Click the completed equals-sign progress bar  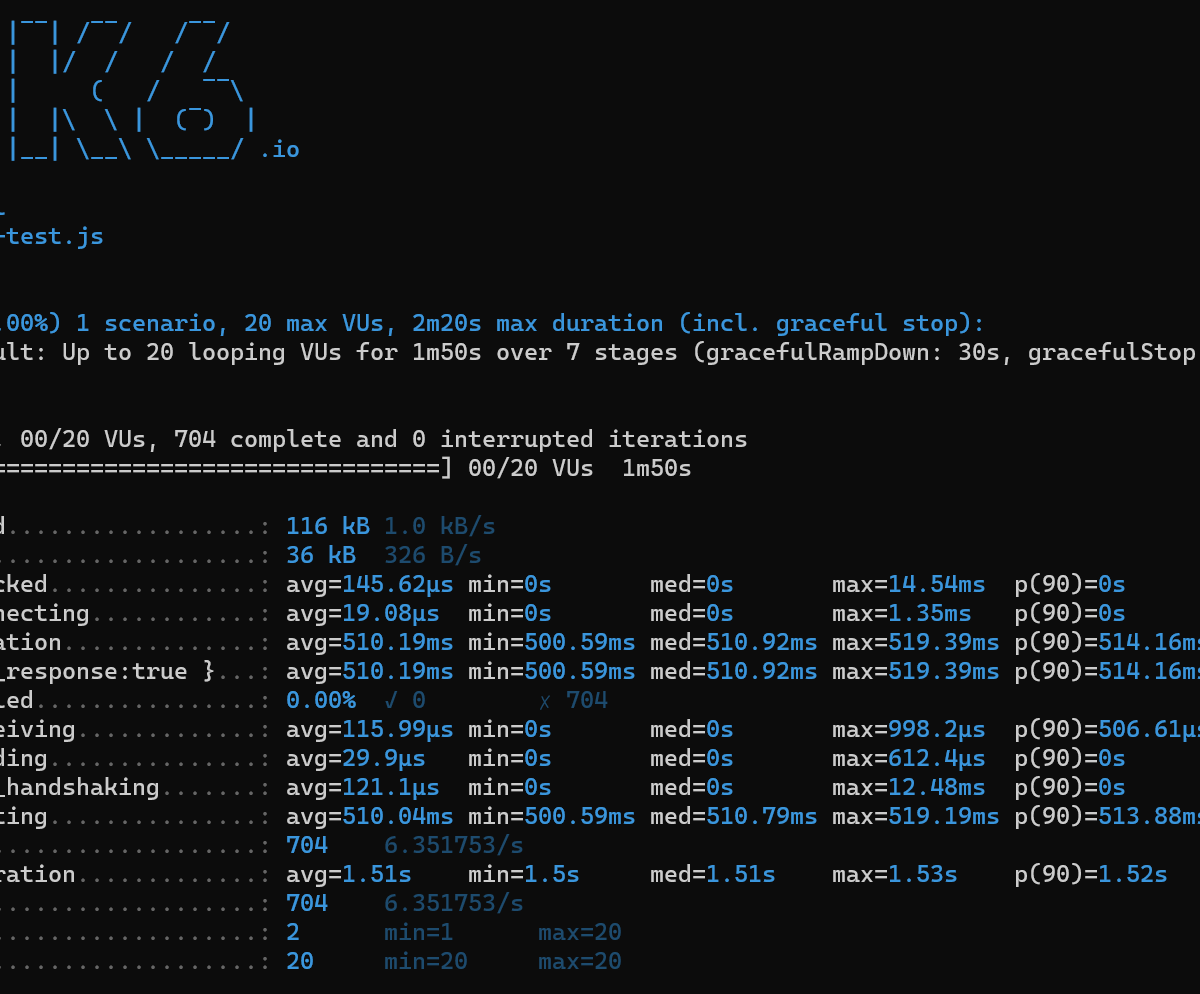220,468
